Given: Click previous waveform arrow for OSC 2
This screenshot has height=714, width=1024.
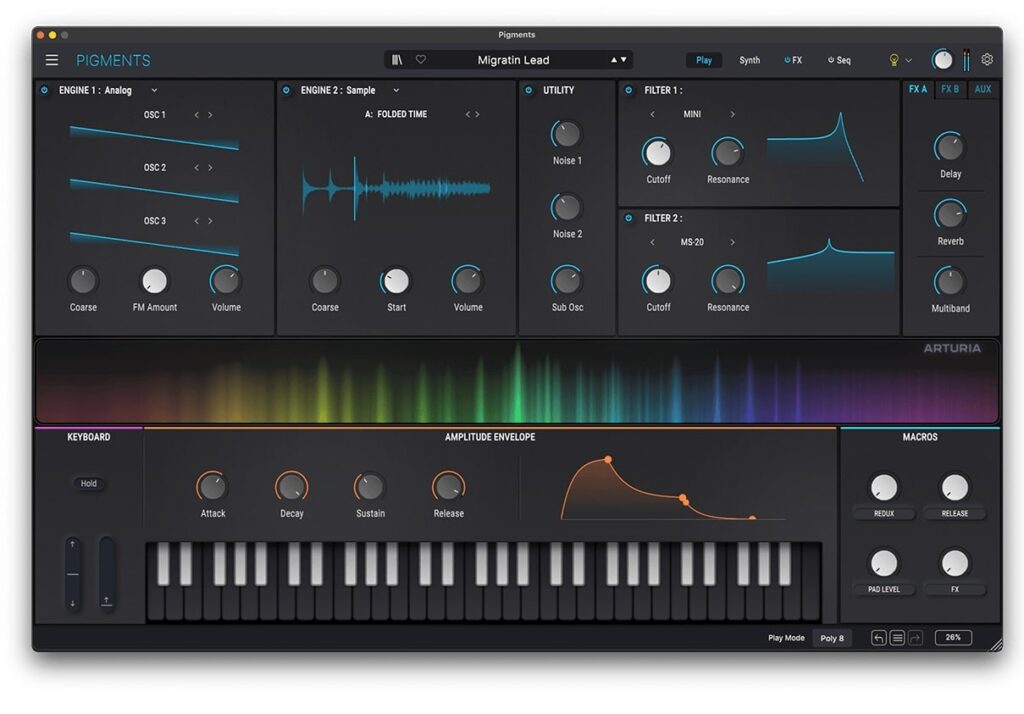Looking at the screenshot, I should pos(197,168).
